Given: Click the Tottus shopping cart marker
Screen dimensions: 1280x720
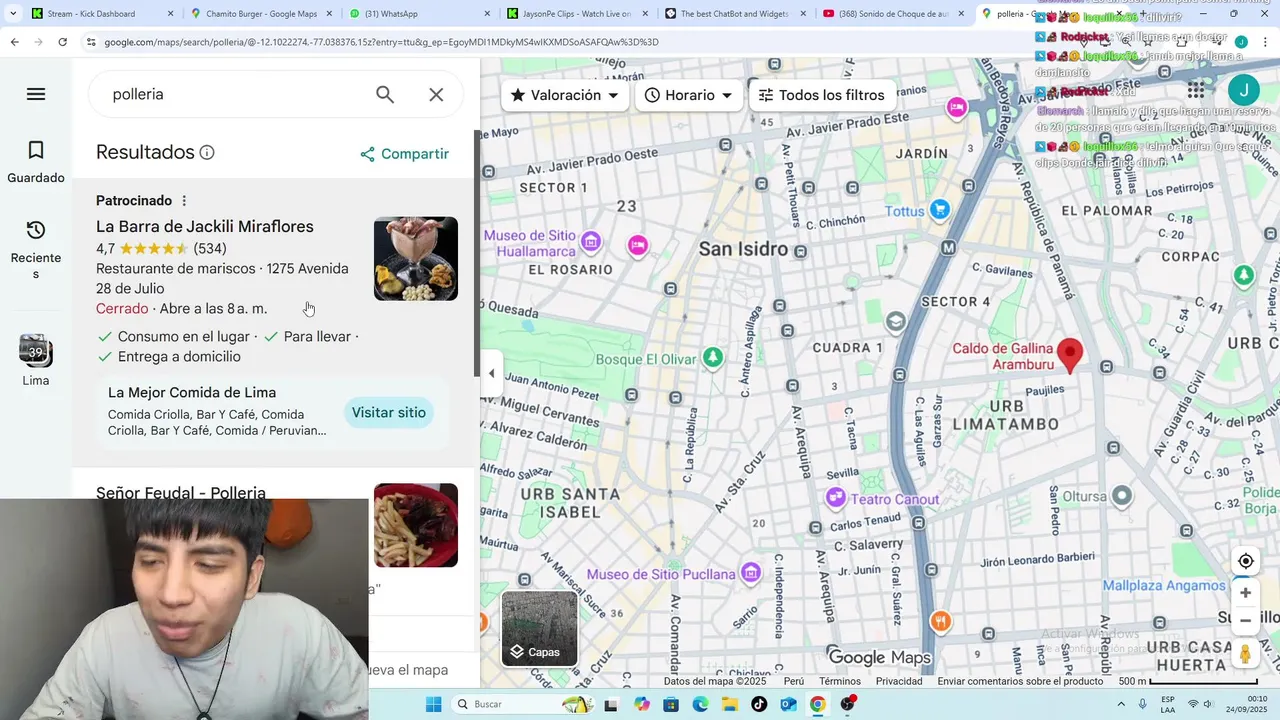Looking at the screenshot, I should pyautogui.click(x=939, y=210).
